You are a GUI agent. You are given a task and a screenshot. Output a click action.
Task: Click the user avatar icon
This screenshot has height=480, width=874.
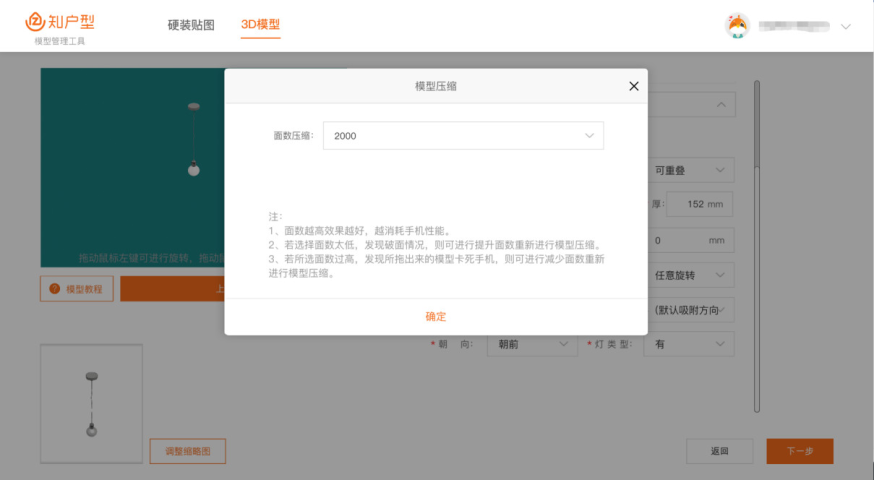(738, 26)
